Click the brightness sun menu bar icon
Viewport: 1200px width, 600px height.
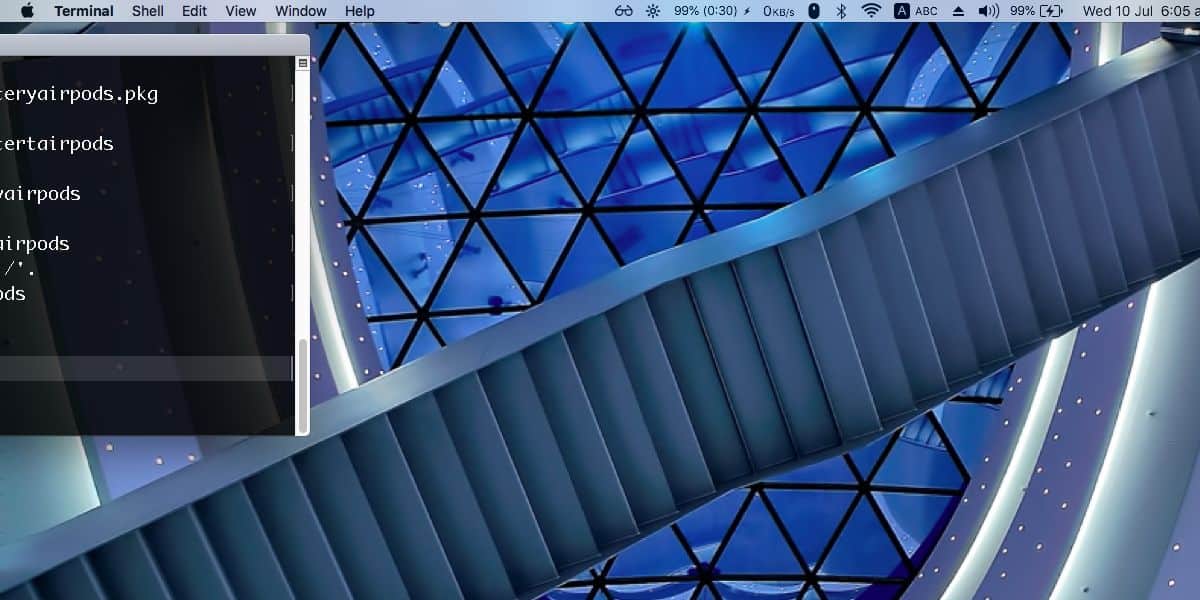coord(653,11)
